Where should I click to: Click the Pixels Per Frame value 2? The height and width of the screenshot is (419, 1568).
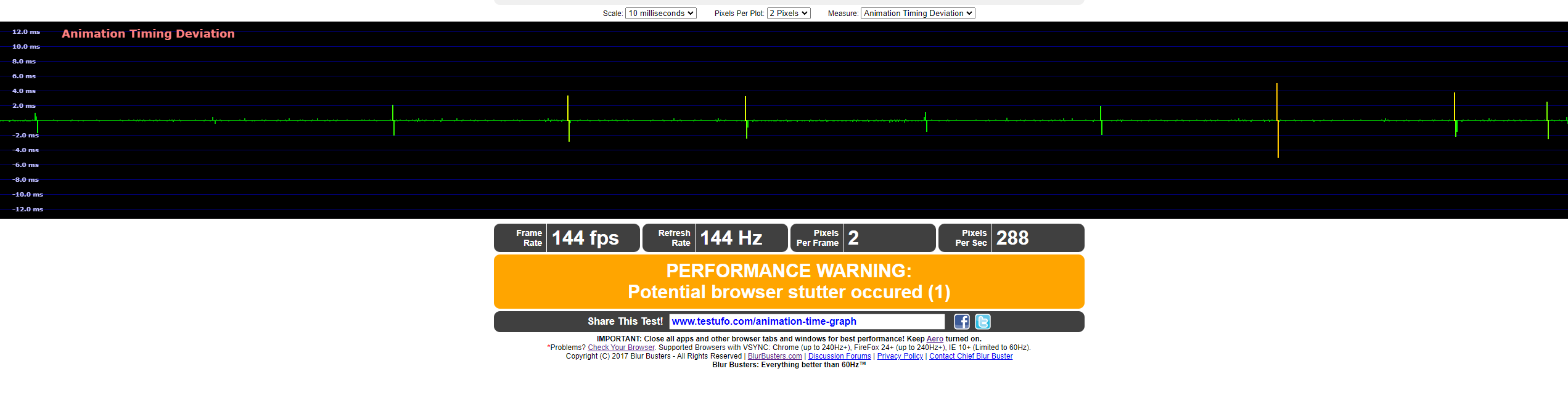[853, 238]
